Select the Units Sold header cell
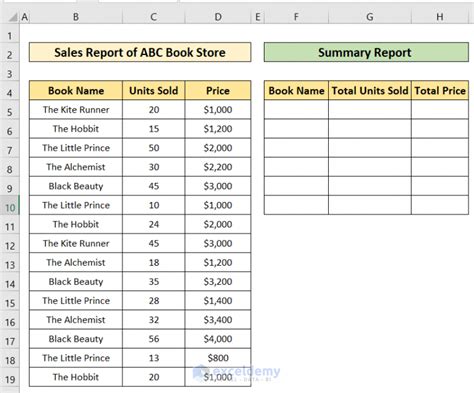The width and height of the screenshot is (474, 393). click(x=154, y=90)
